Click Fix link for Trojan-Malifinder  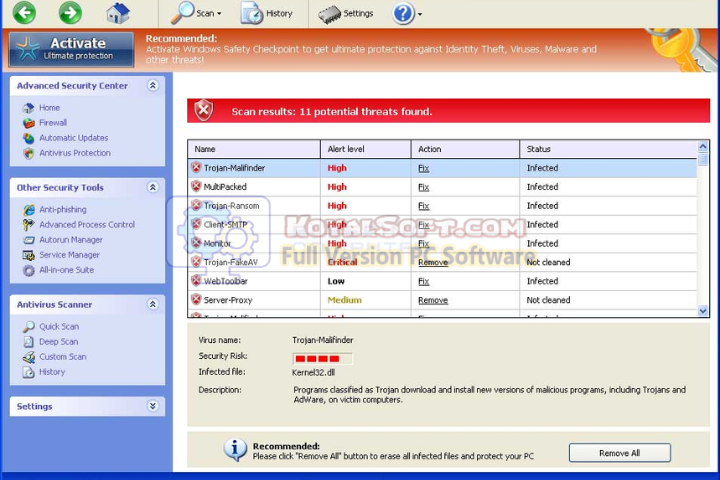[423, 168]
